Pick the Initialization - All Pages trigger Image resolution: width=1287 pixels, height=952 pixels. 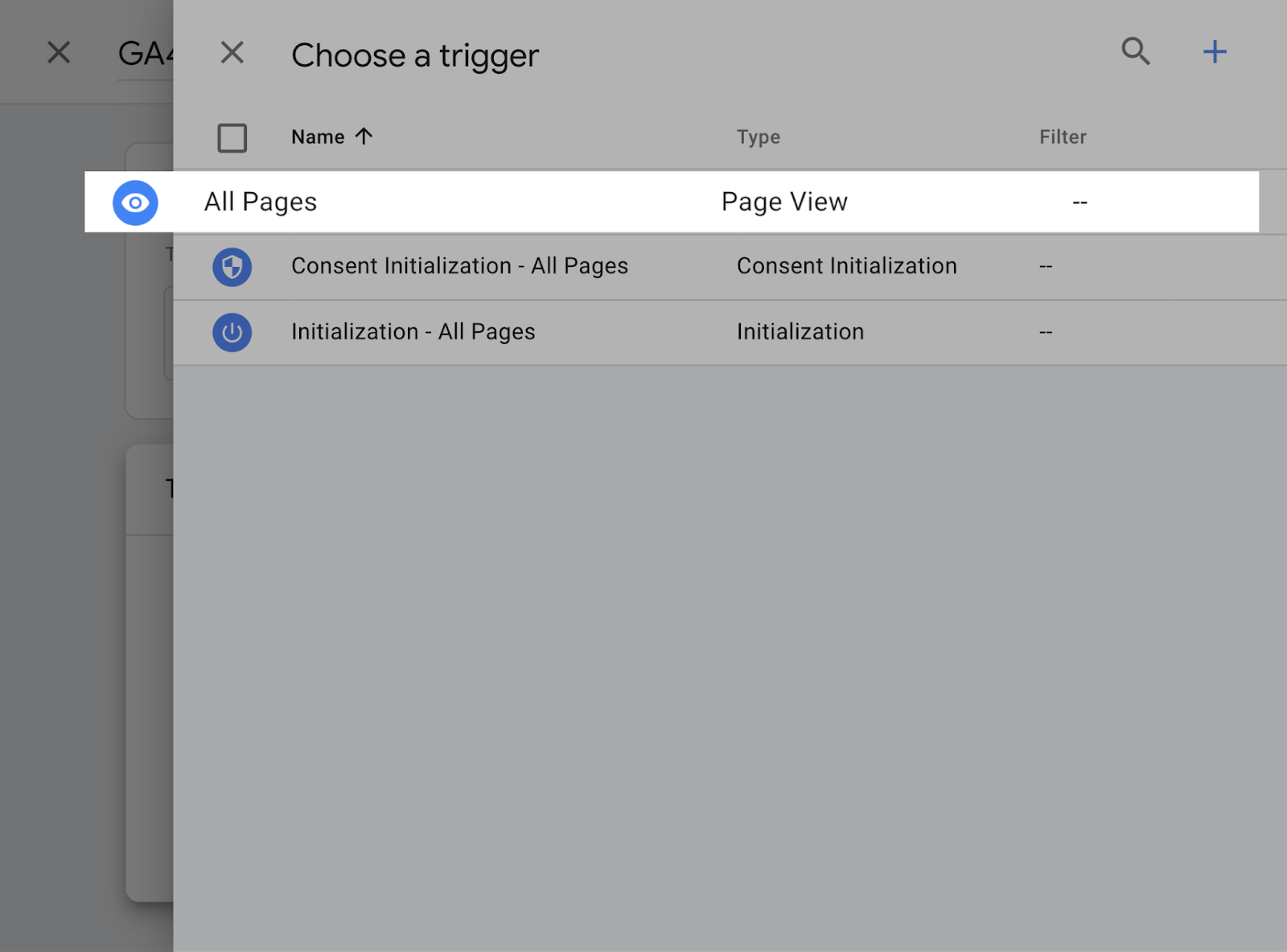pyautogui.click(x=413, y=331)
